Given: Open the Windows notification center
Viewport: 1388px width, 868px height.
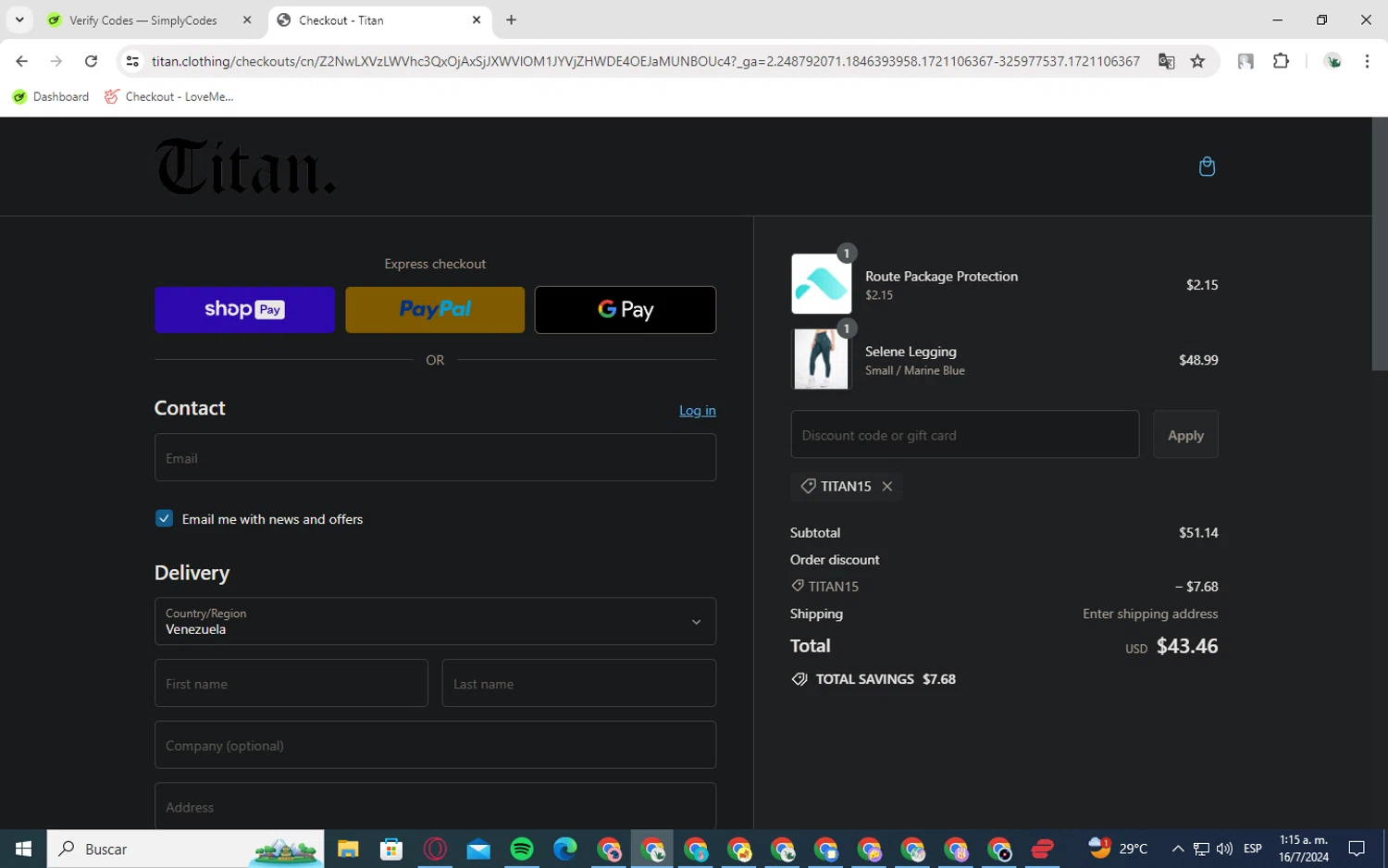Looking at the screenshot, I should click(1357, 849).
